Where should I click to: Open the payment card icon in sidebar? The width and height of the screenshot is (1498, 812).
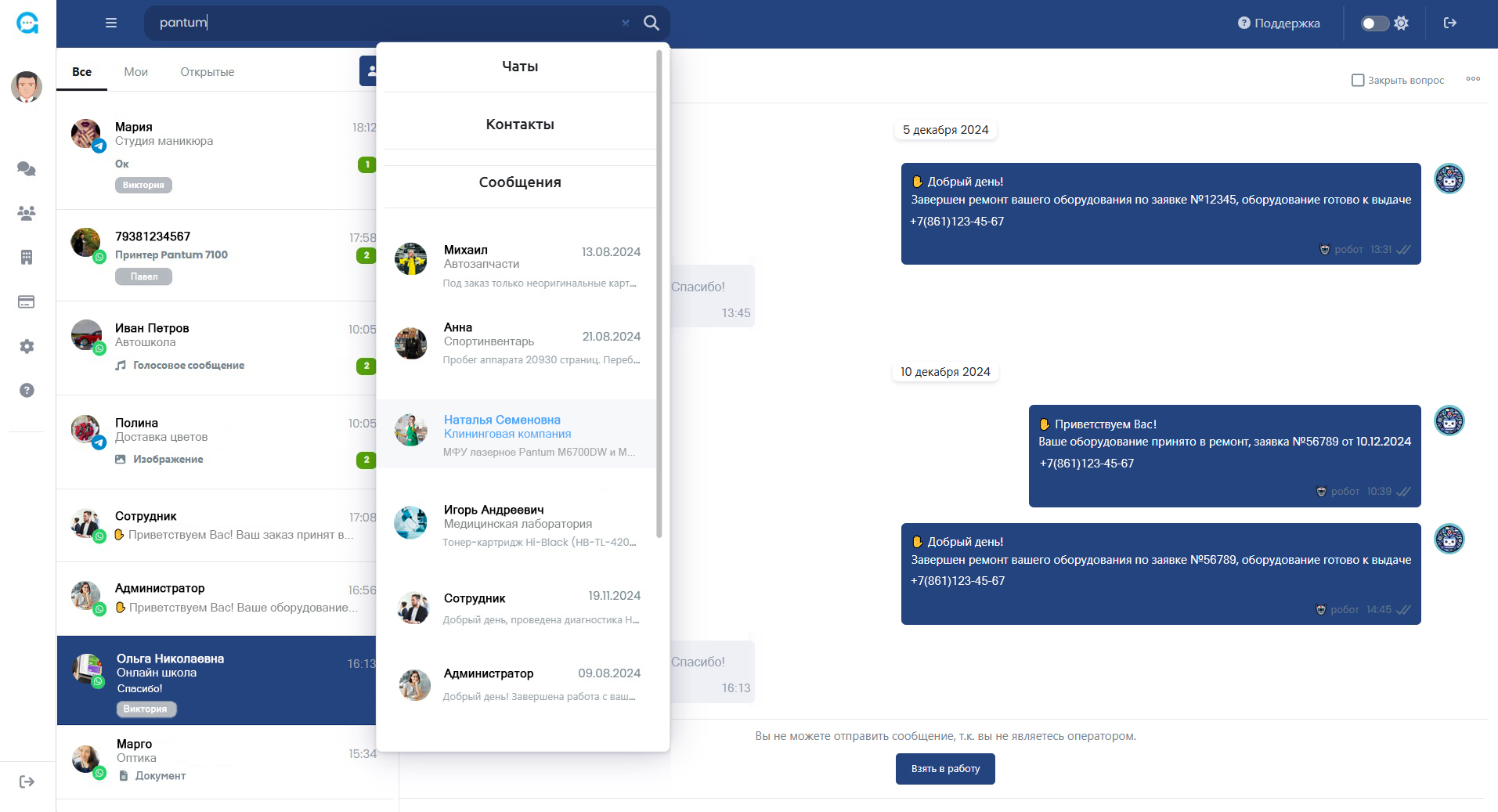pos(27,302)
